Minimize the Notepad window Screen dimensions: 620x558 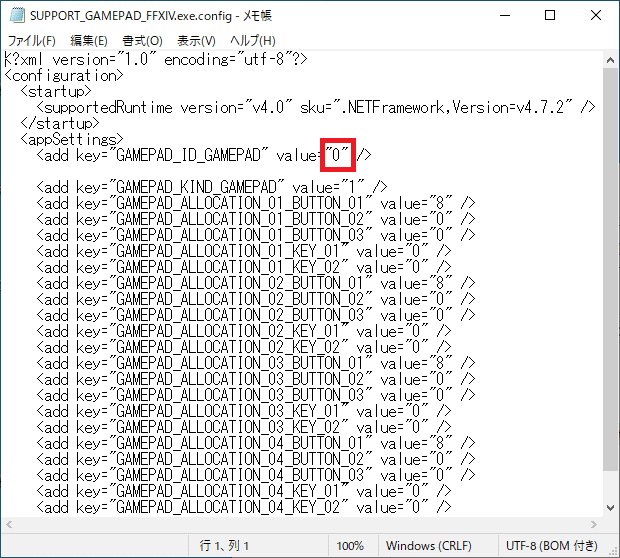click(x=505, y=15)
